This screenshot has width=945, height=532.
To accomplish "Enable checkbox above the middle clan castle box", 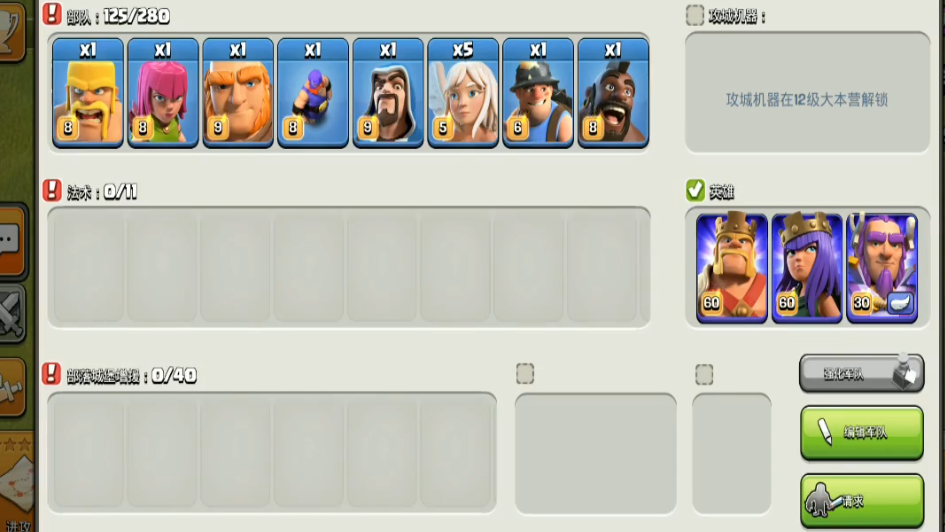I will tap(525, 374).
